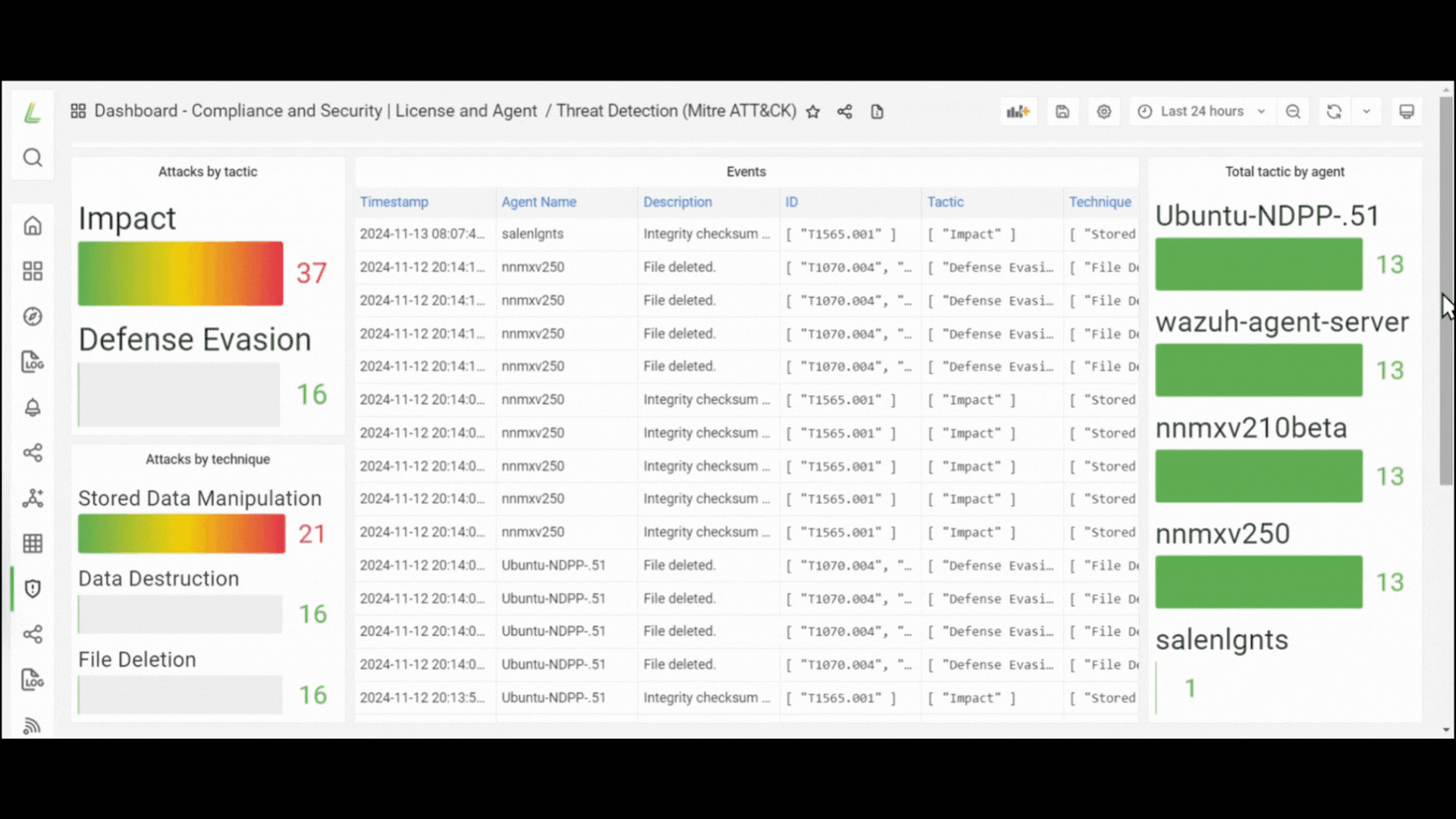Open Total tactic by agent panel menu
The height and width of the screenshot is (819, 1456).
1285,172
